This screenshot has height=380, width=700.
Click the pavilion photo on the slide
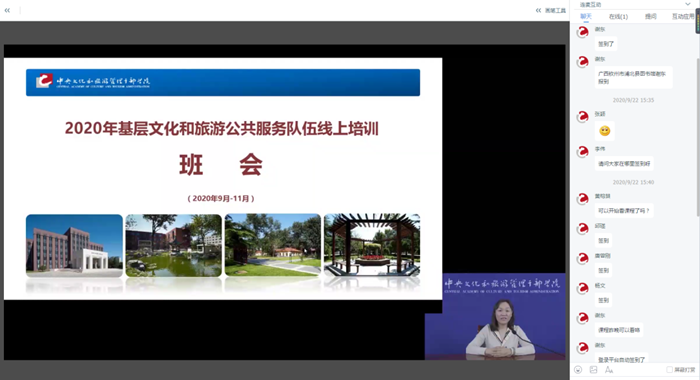[x=372, y=245]
